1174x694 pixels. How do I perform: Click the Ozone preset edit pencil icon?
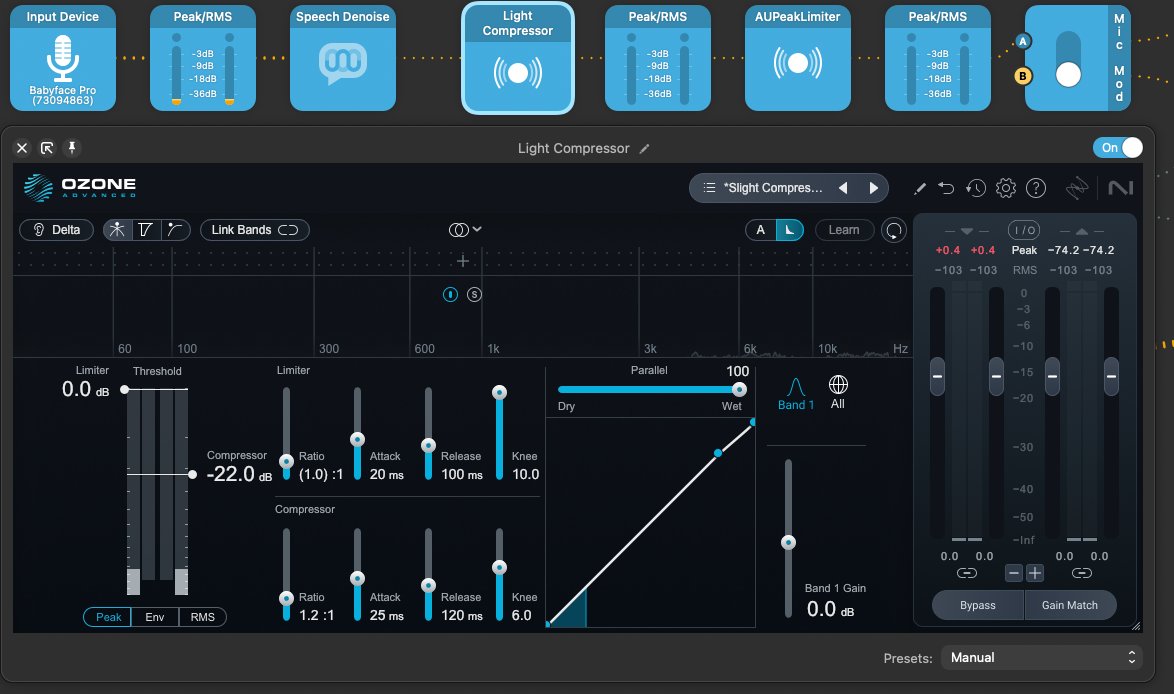point(919,188)
